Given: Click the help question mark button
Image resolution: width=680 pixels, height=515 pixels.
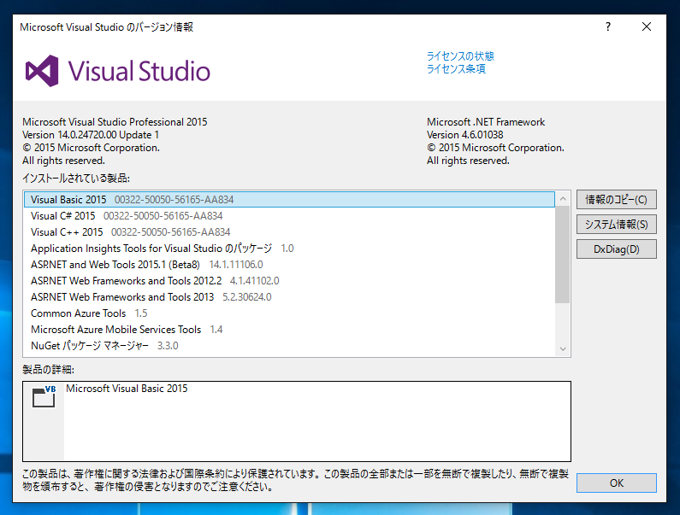Looking at the screenshot, I should point(608,27).
